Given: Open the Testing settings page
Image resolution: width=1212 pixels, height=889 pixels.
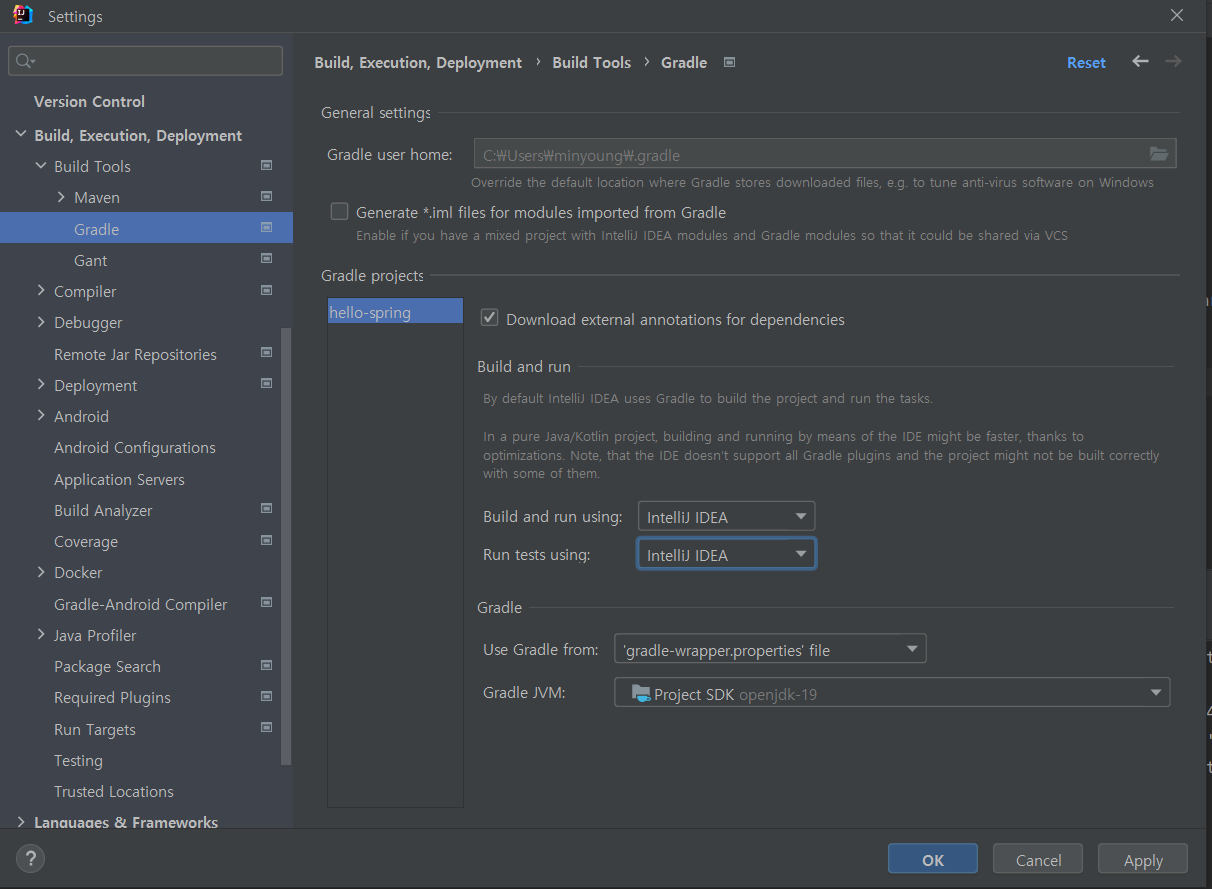Looking at the screenshot, I should [x=78, y=760].
